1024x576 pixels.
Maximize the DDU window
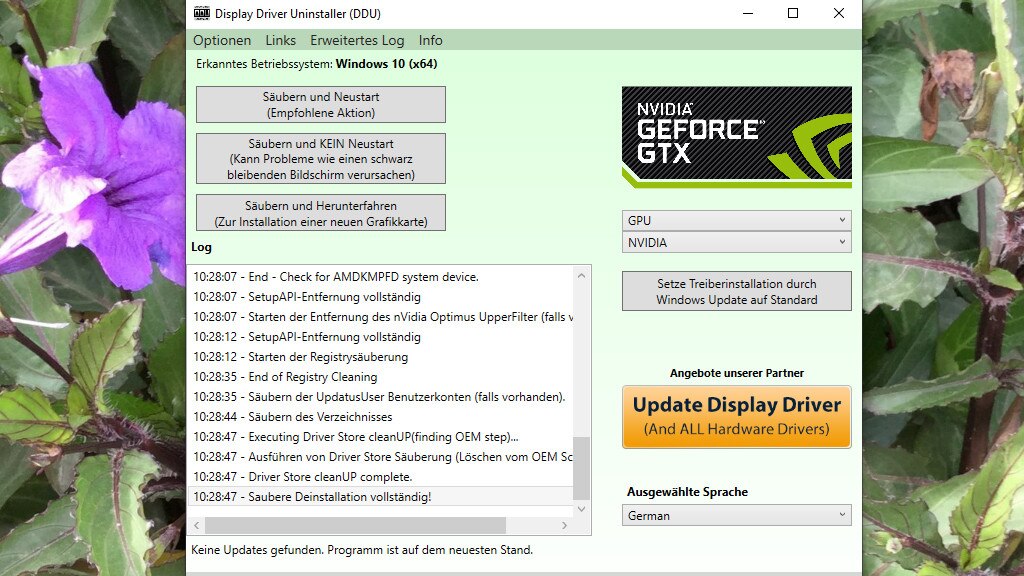[793, 13]
